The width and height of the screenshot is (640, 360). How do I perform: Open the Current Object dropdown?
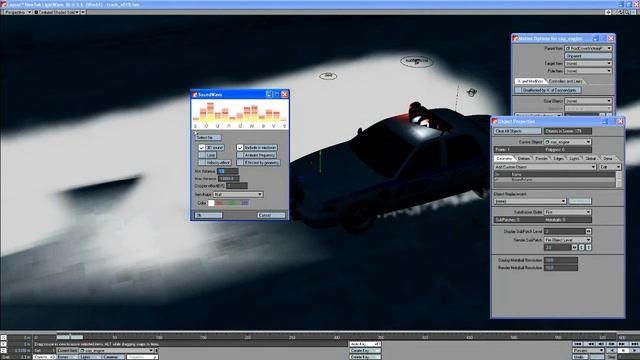[568, 142]
